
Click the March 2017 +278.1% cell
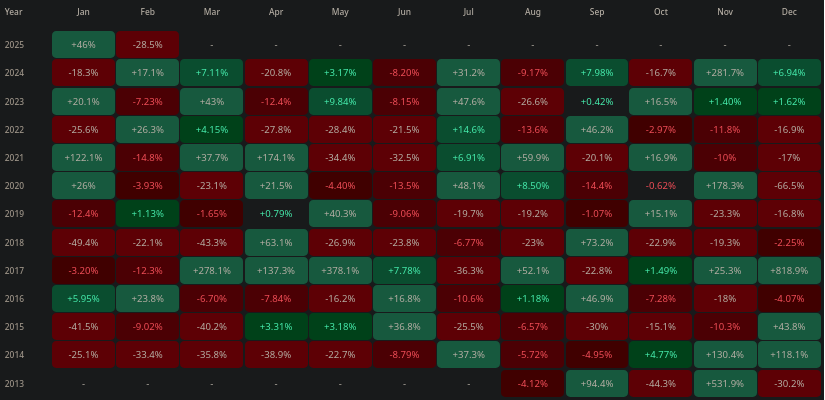pyautogui.click(x=212, y=271)
